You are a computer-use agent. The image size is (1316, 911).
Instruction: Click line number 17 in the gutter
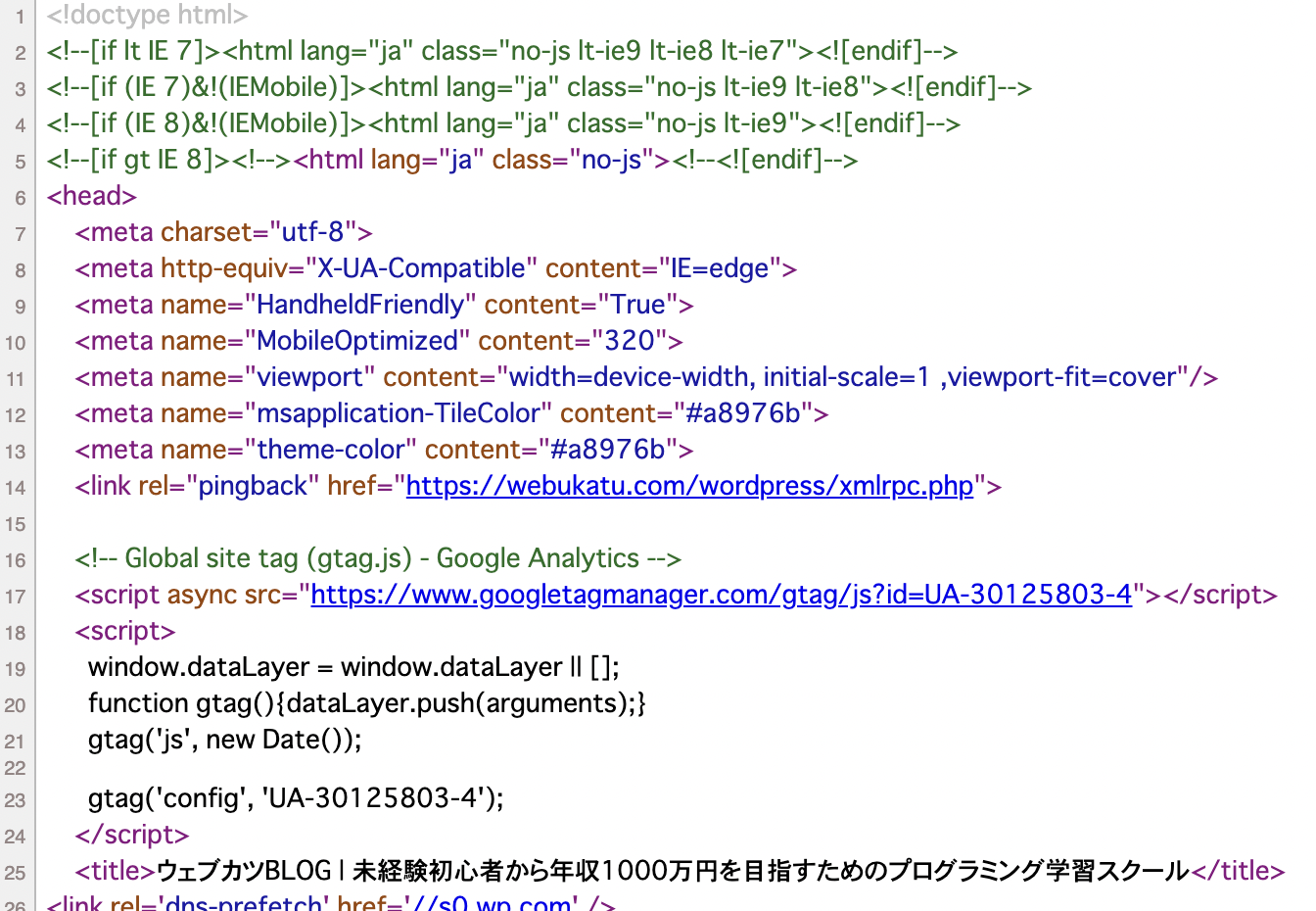coord(15,597)
